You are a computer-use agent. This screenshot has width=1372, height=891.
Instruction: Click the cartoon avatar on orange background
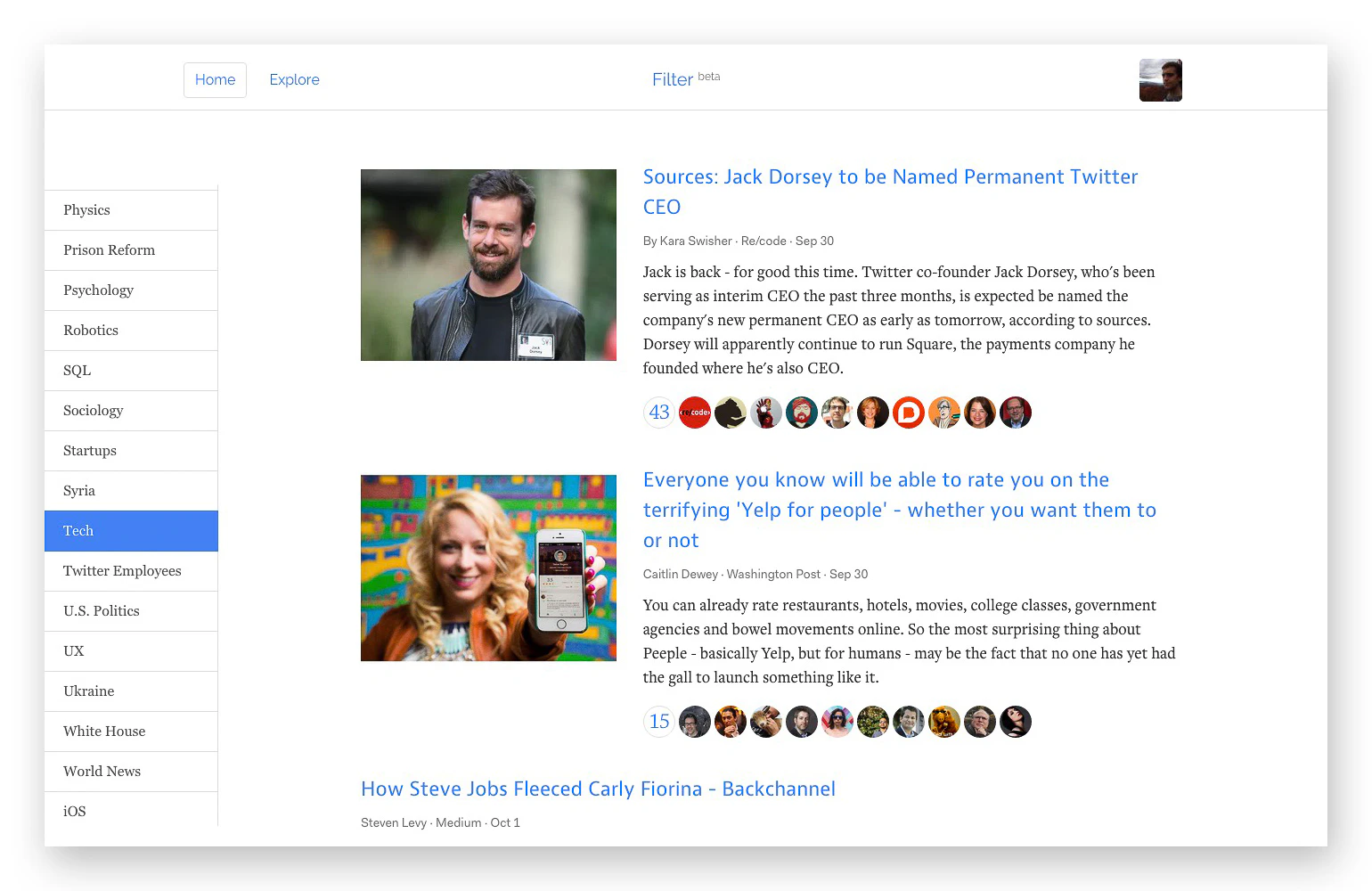(944, 413)
